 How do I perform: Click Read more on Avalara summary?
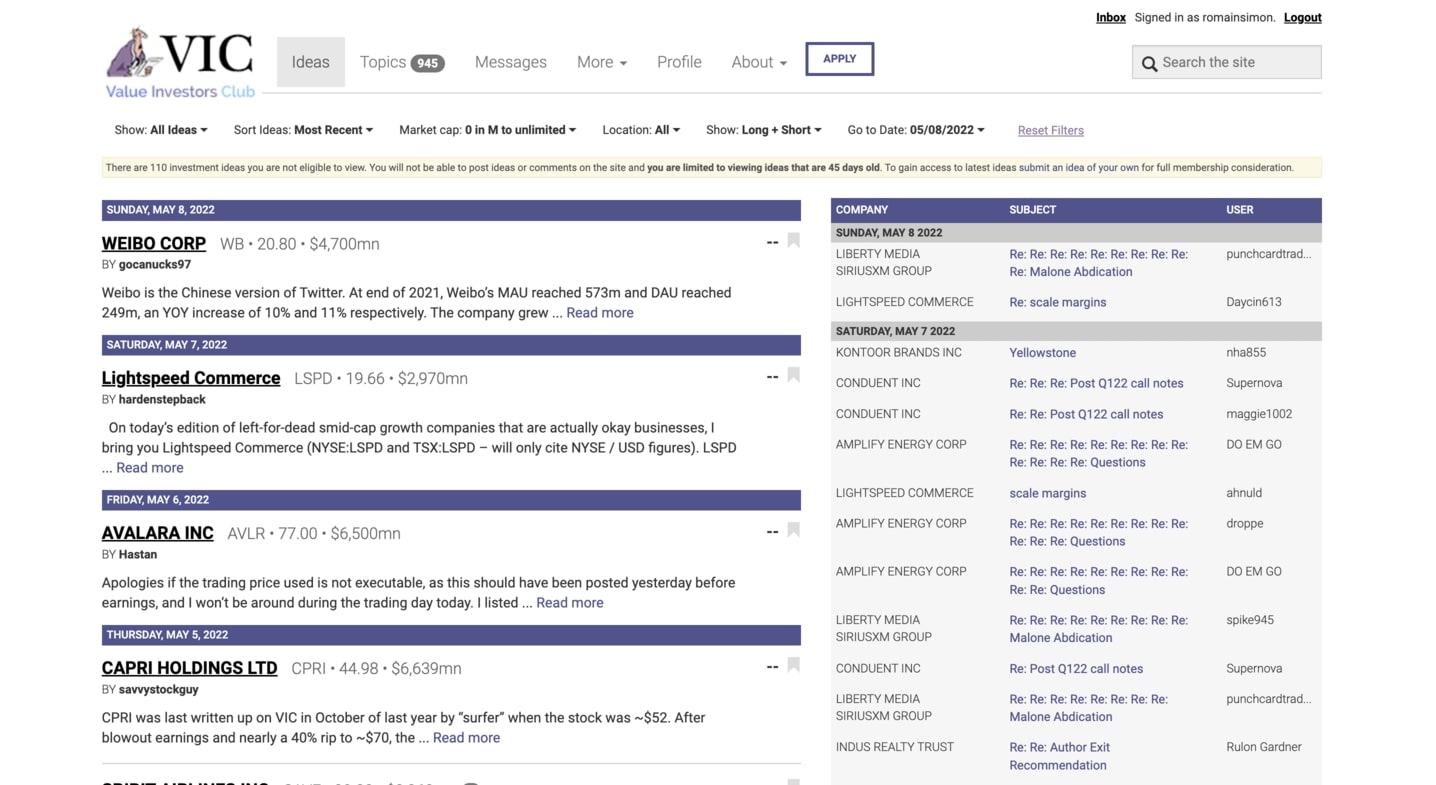click(570, 603)
